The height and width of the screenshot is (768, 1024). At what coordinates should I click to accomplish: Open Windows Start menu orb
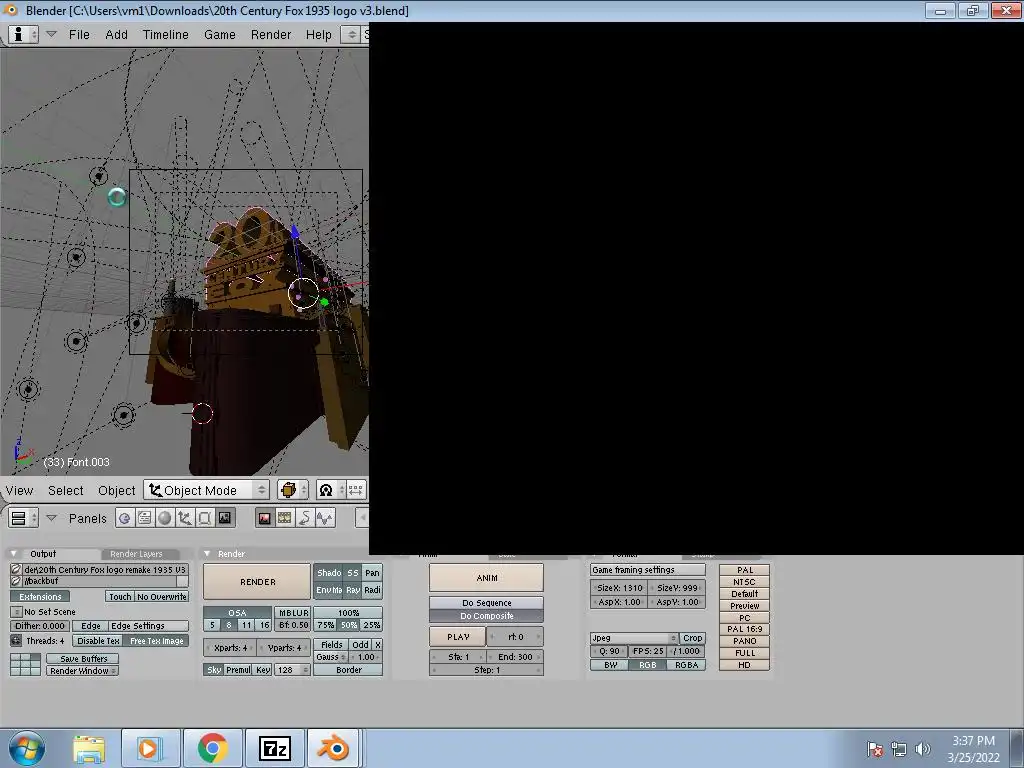27,748
